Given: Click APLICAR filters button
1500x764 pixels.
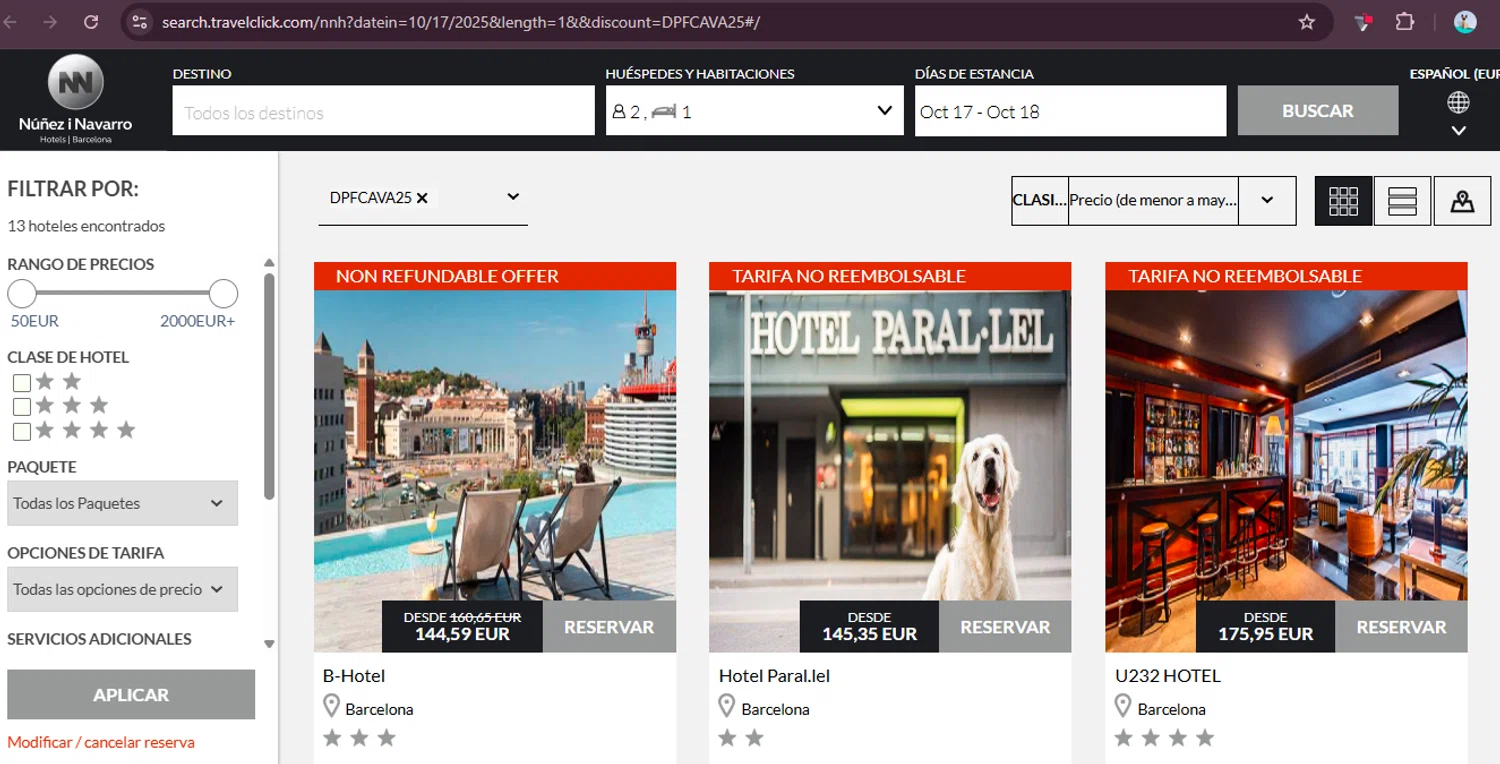Looking at the screenshot, I should (x=131, y=694).
